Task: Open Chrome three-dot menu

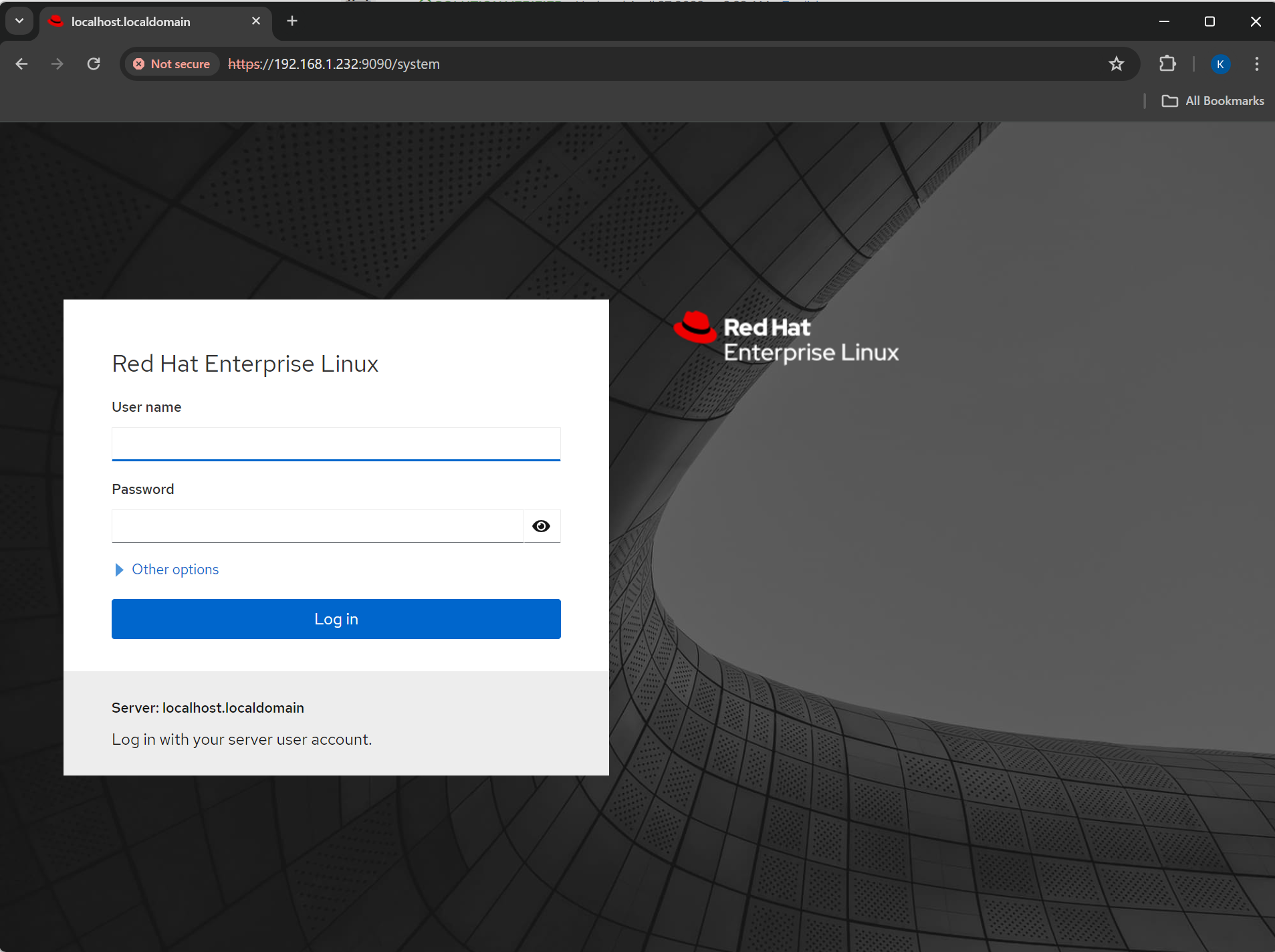Action: click(1257, 64)
